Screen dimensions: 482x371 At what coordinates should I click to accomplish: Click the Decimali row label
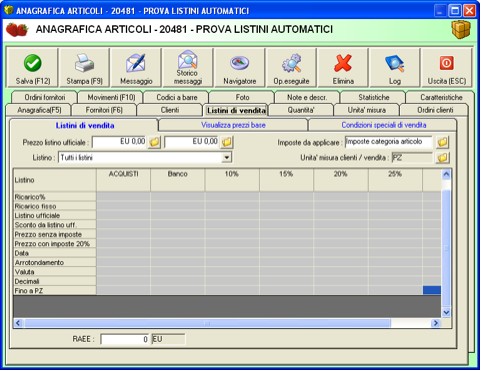55,281
